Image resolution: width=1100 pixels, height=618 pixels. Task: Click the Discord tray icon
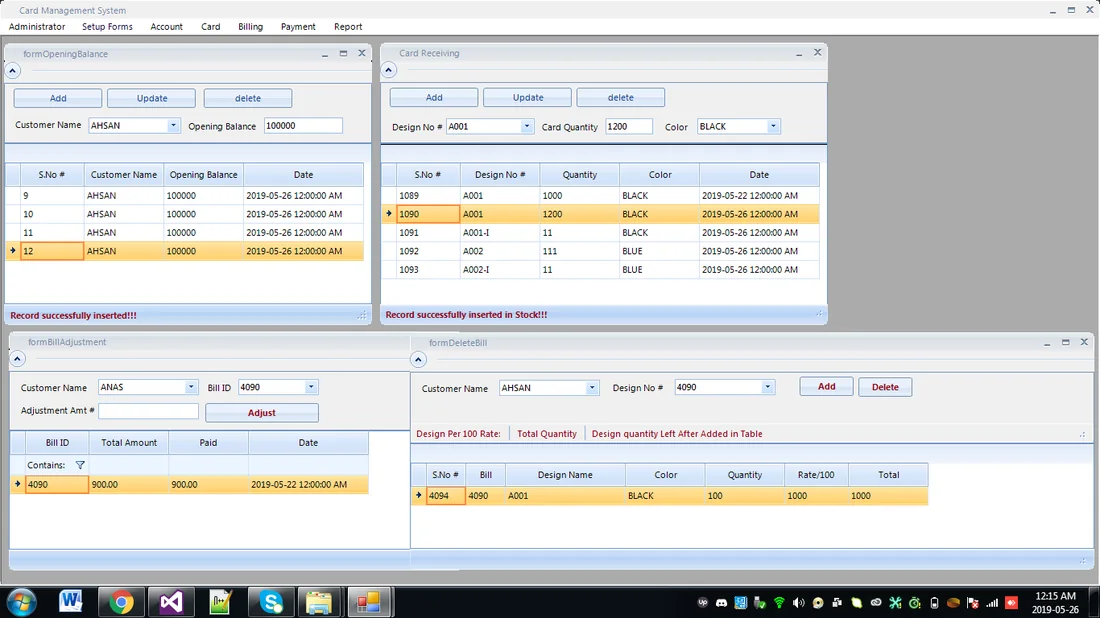click(x=721, y=603)
